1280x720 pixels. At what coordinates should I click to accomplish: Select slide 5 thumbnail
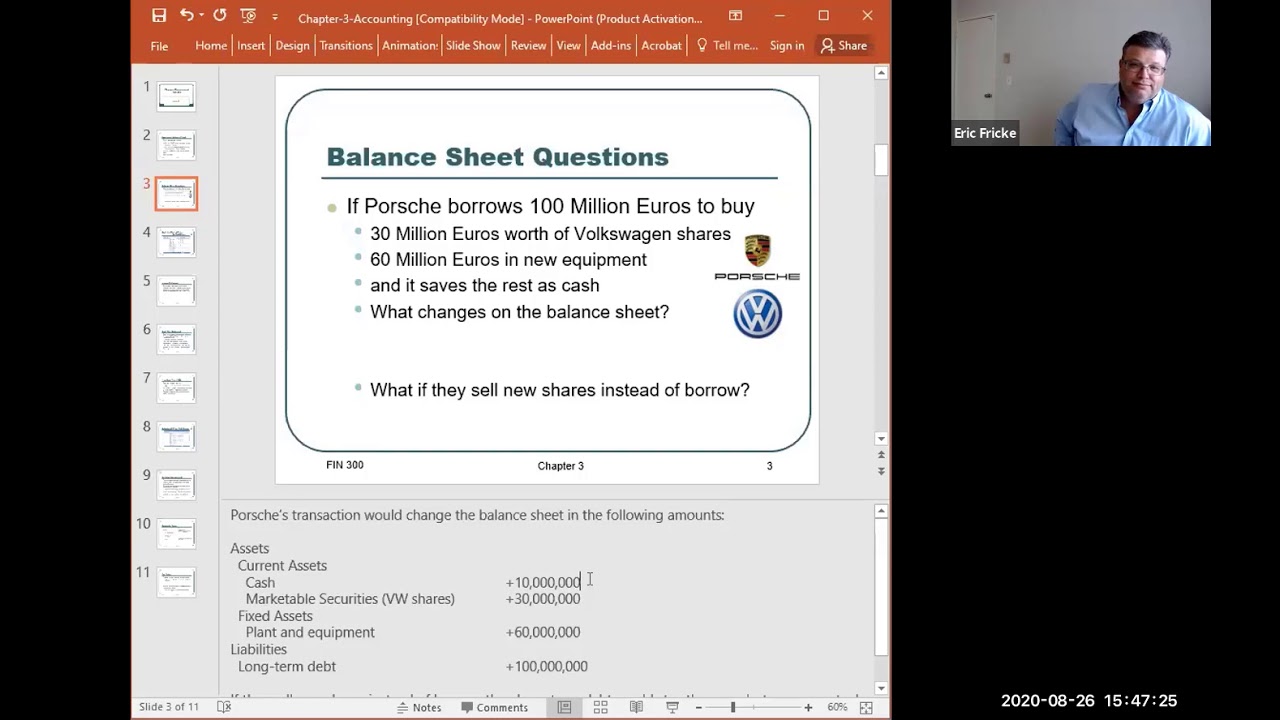(x=176, y=291)
